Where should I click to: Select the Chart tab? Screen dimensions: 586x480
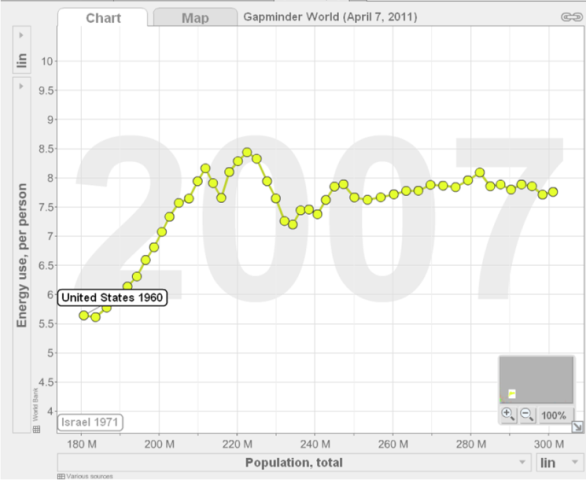point(103,18)
